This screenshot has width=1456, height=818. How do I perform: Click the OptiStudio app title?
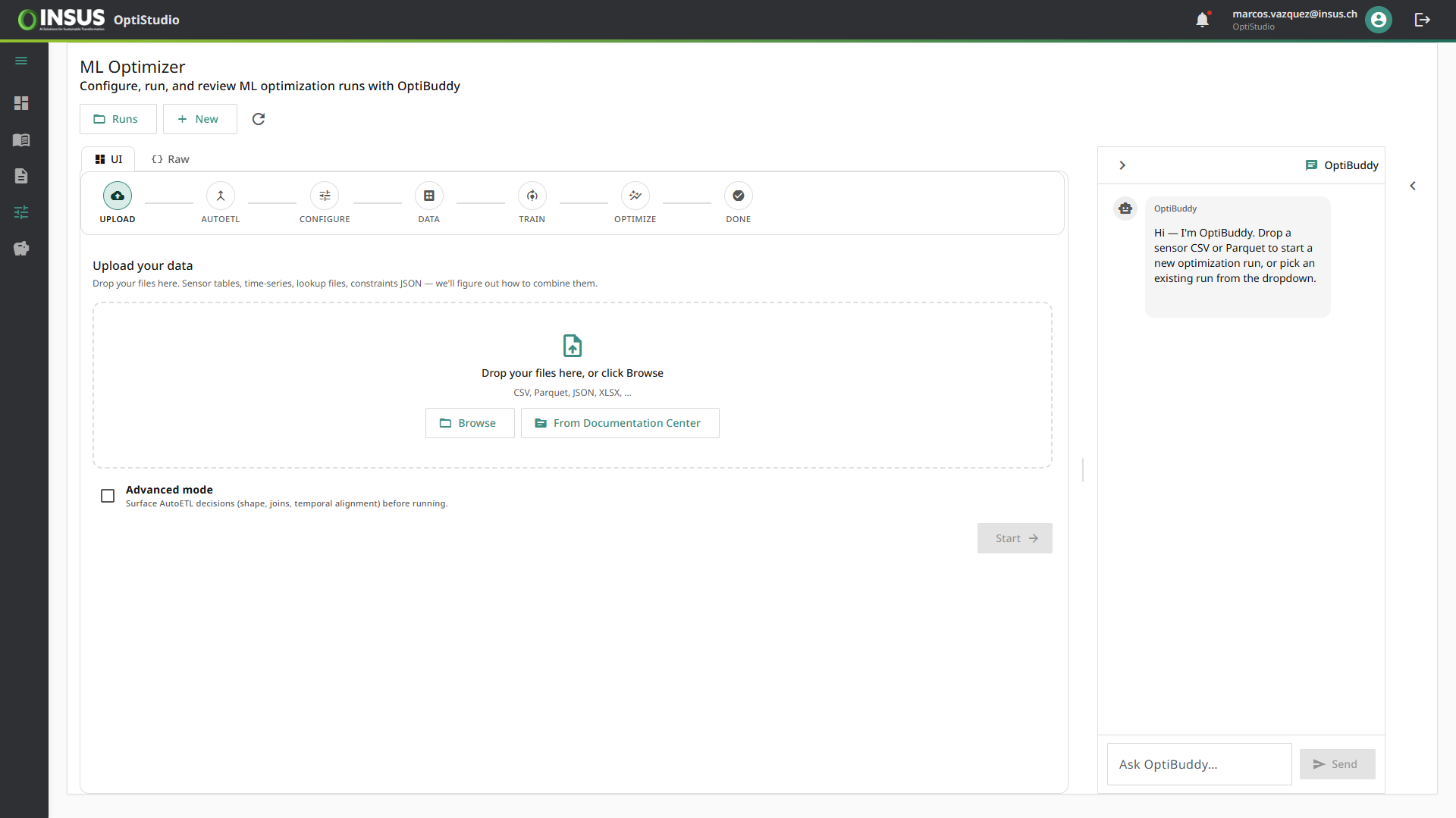[146, 20]
